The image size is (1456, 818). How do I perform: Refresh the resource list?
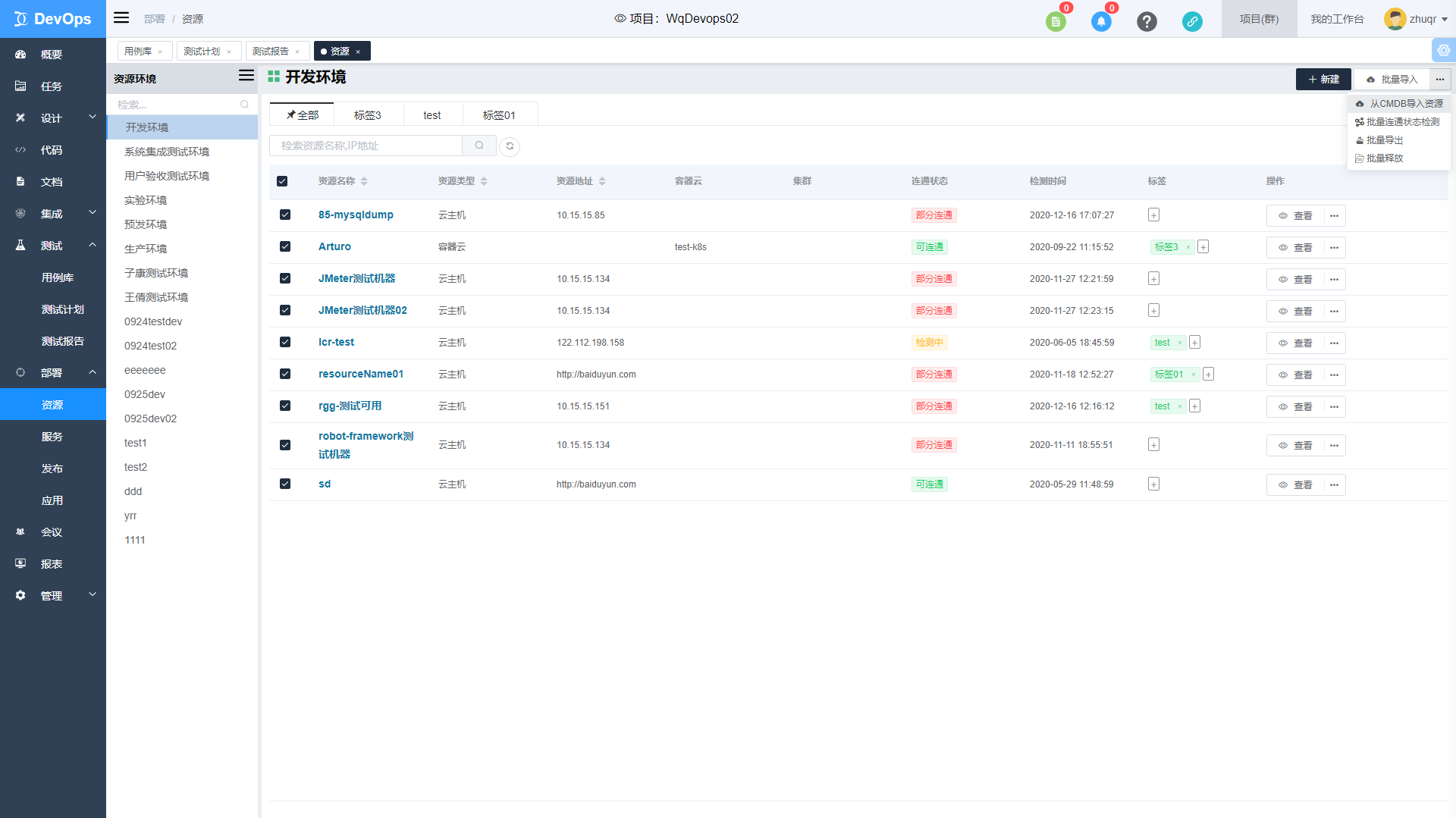point(510,146)
